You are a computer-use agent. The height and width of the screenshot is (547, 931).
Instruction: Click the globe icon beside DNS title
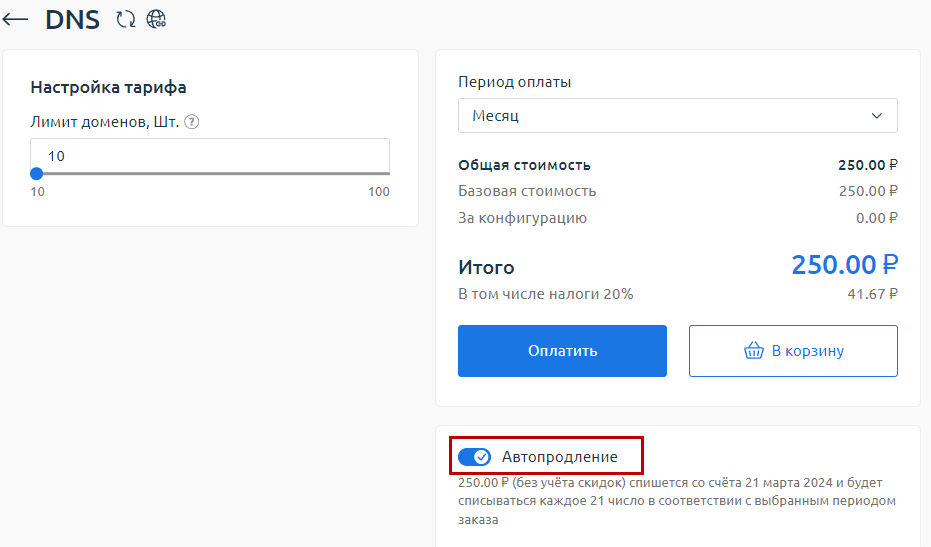point(156,19)
